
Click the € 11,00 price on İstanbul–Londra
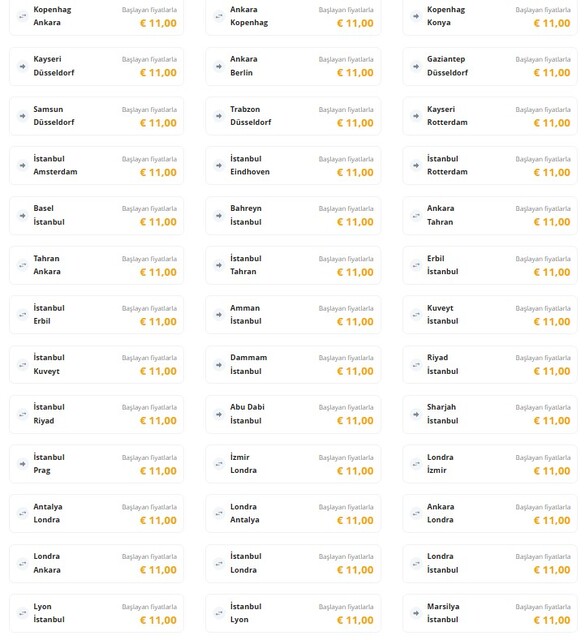point(355,570)
